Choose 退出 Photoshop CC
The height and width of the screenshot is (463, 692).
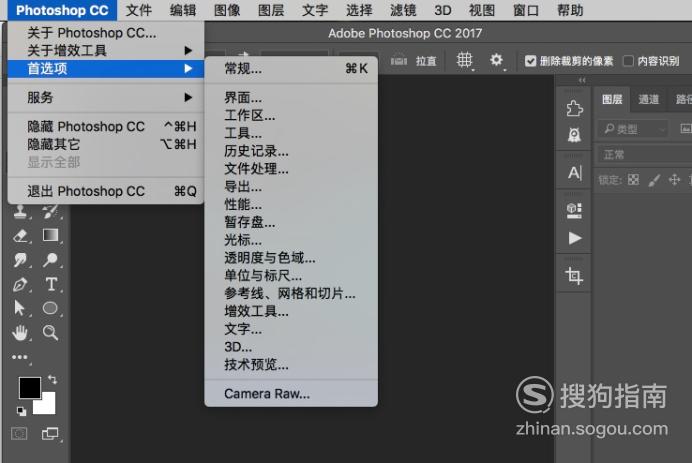click(x=105, y=191)
